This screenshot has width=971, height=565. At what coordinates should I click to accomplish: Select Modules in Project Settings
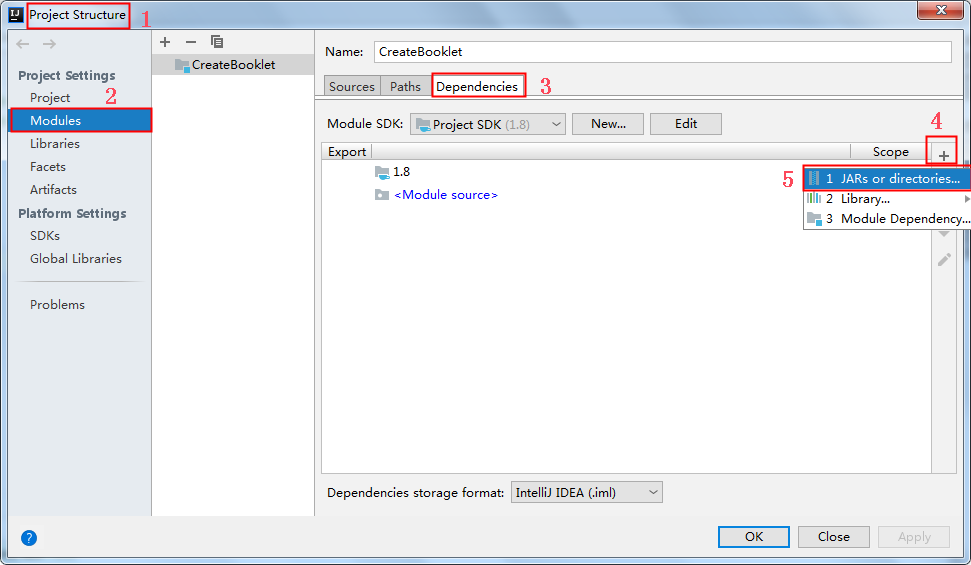click(x=81, y=120)
